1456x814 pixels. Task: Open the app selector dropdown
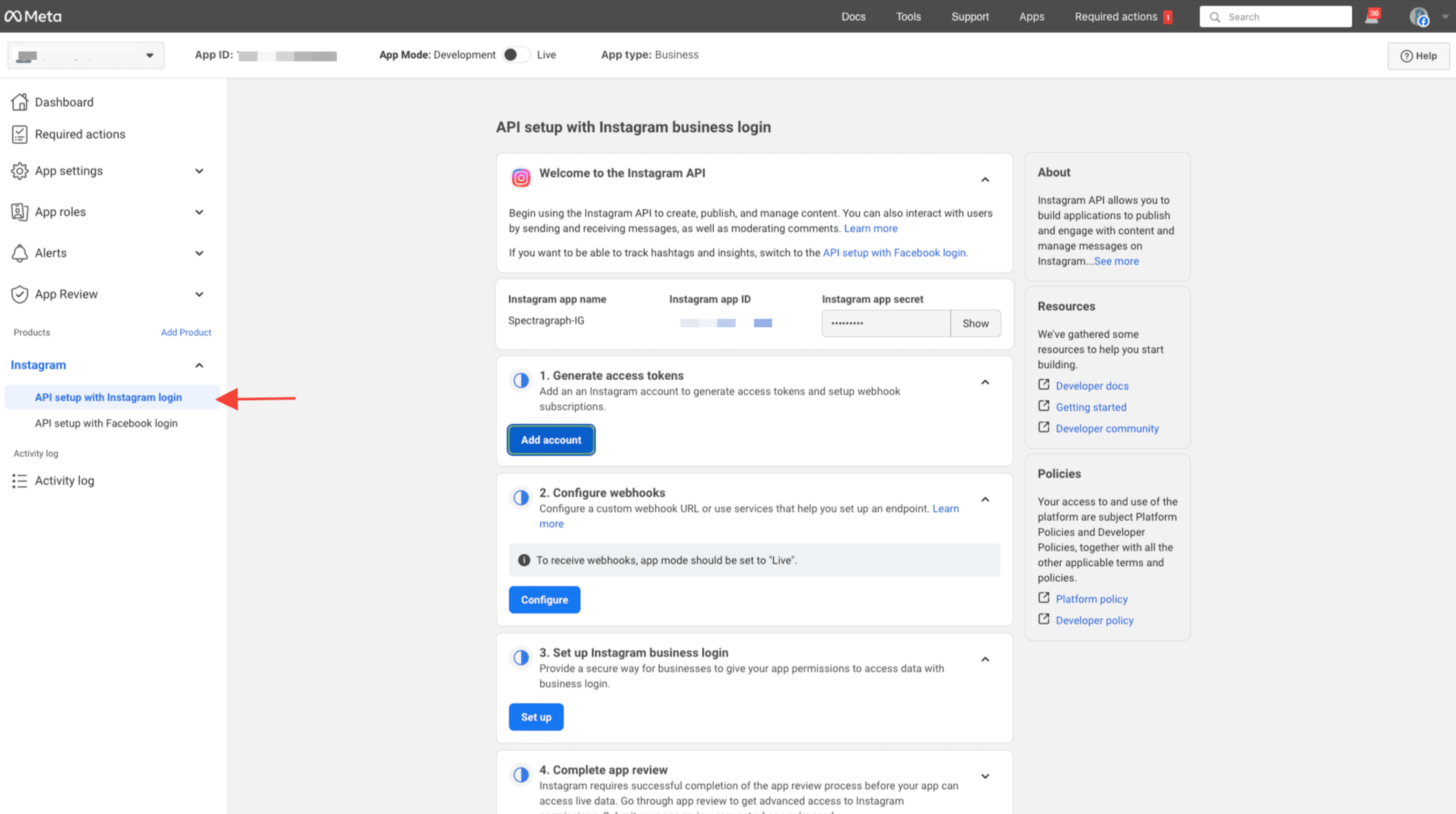coord(85,55)
